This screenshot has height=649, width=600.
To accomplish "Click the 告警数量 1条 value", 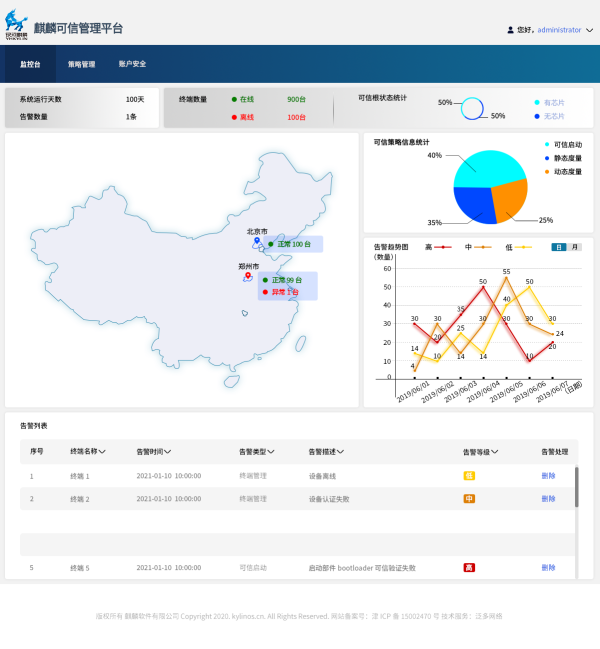I will click(x=131, y=117).
